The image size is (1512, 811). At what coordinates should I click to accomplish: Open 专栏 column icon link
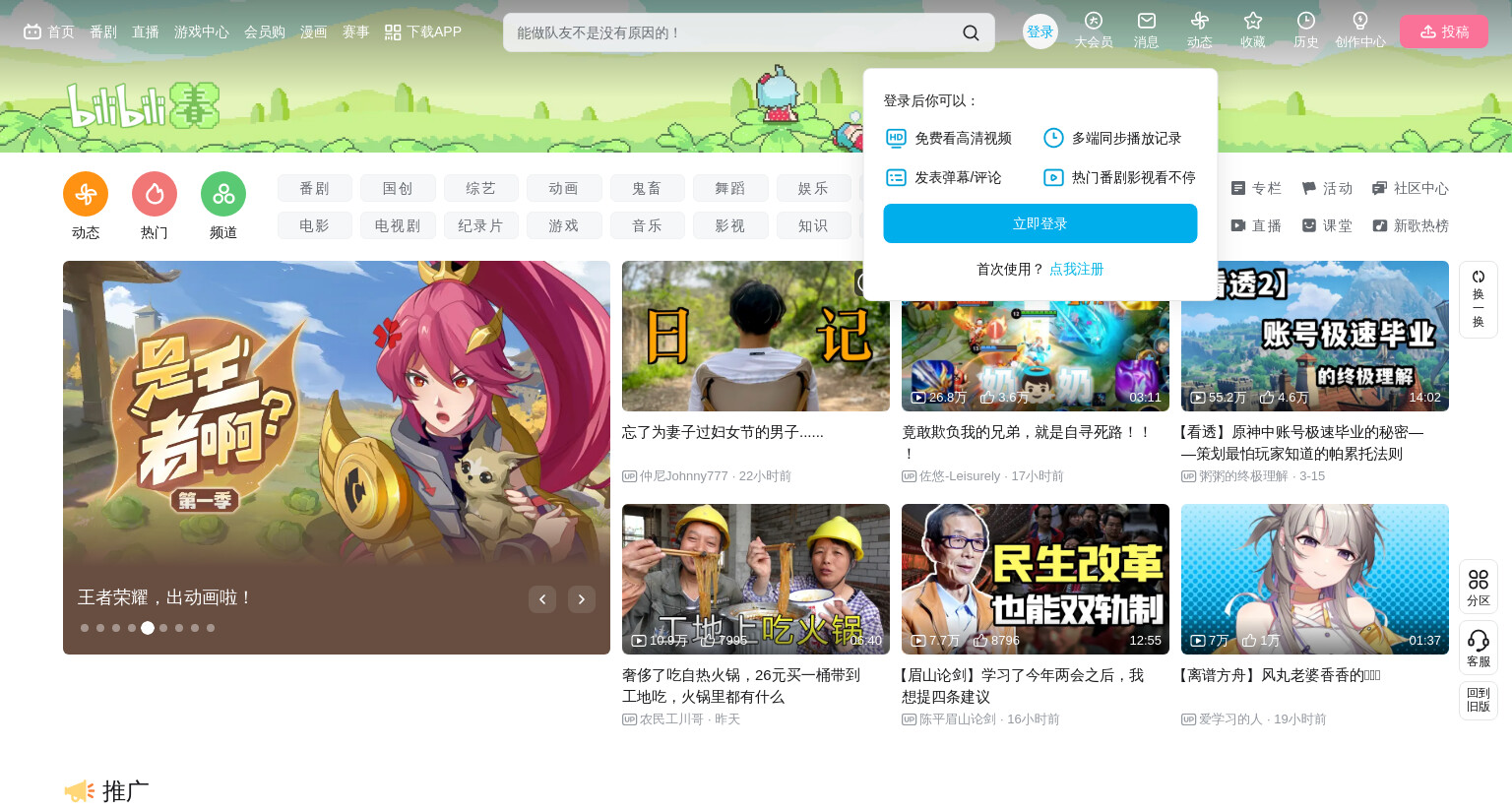(x=1256, y=188)
